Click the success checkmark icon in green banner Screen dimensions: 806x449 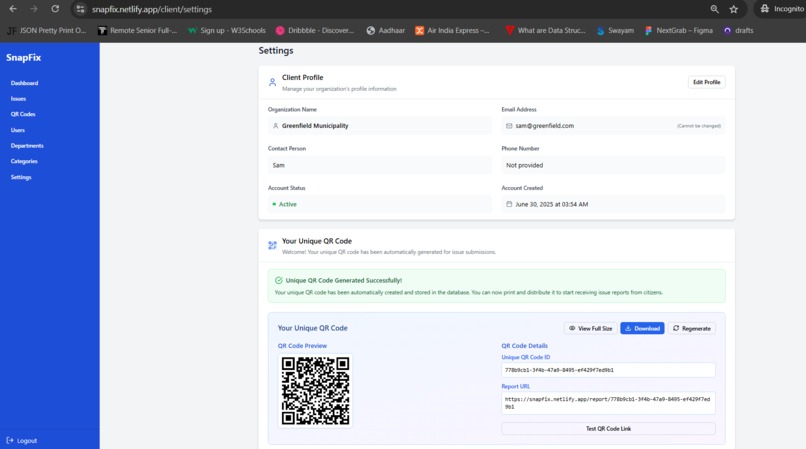[x=279, y=280]
